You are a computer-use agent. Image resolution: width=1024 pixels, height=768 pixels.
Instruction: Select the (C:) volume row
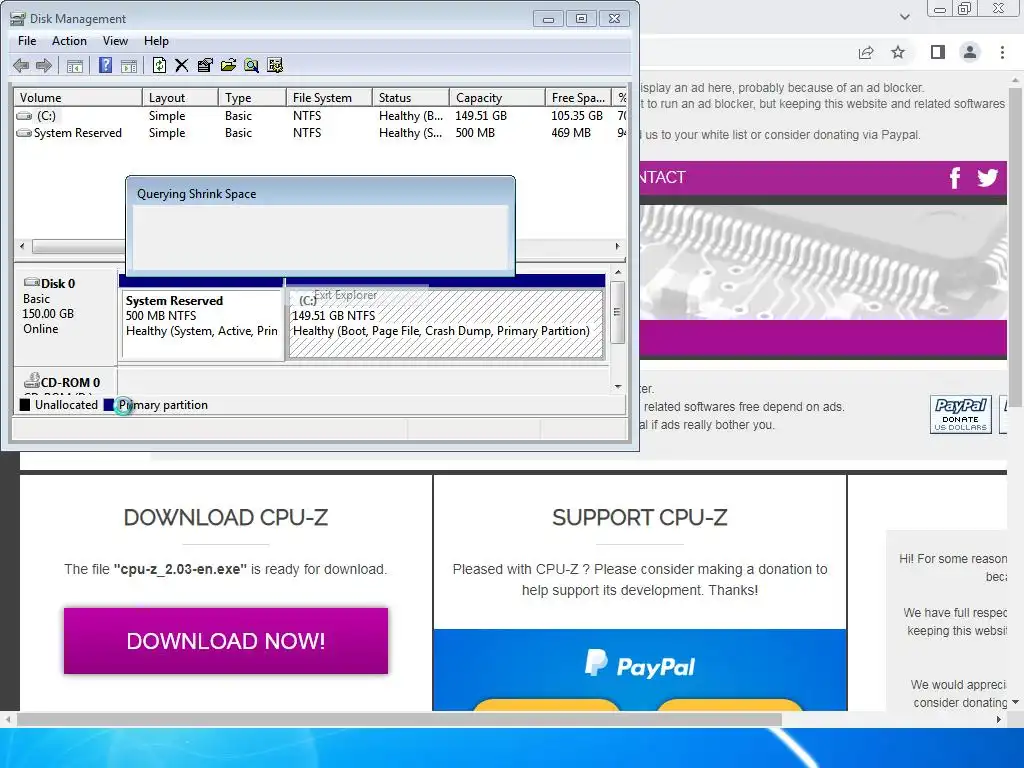(320, 116)
